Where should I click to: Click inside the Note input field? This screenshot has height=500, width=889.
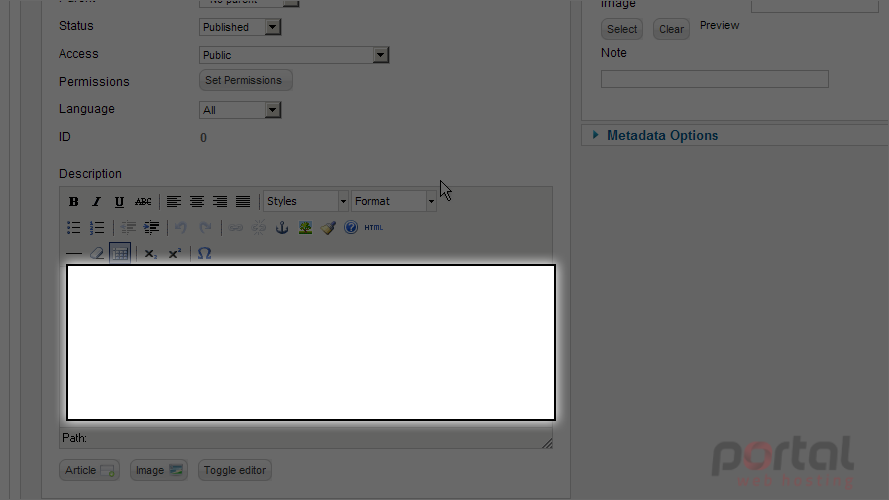click(714, 79)
